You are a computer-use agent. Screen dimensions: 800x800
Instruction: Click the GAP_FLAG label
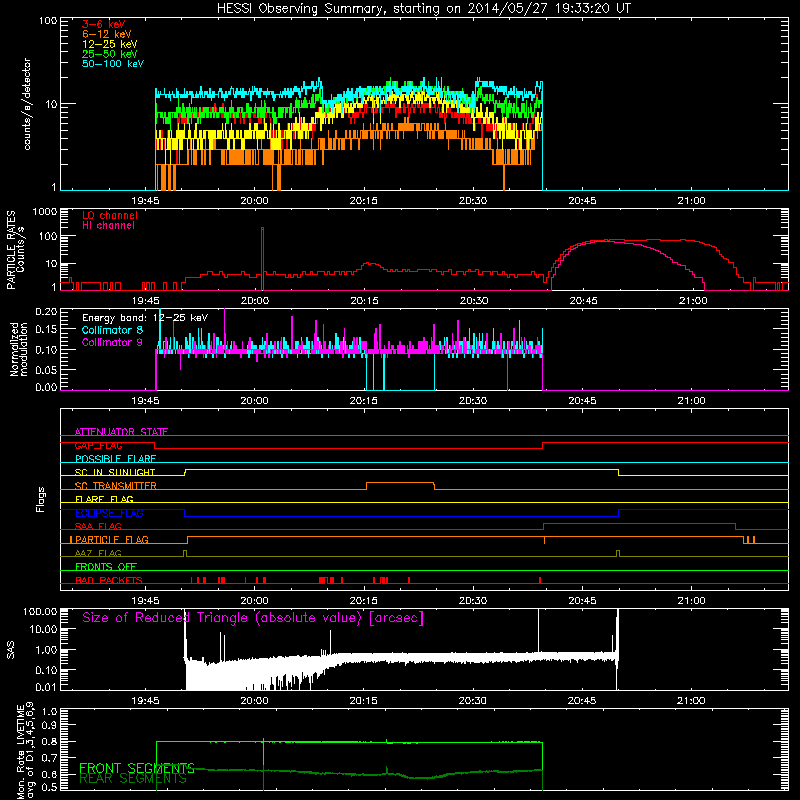[98, 445]
